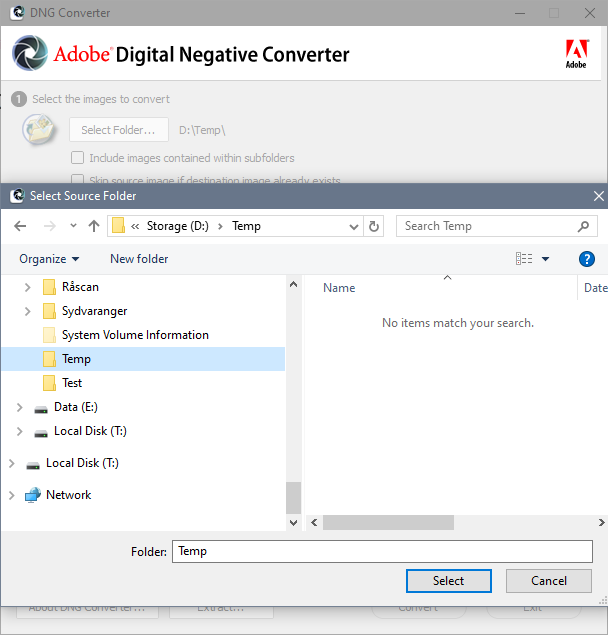Go back with the left arrow

20,226
